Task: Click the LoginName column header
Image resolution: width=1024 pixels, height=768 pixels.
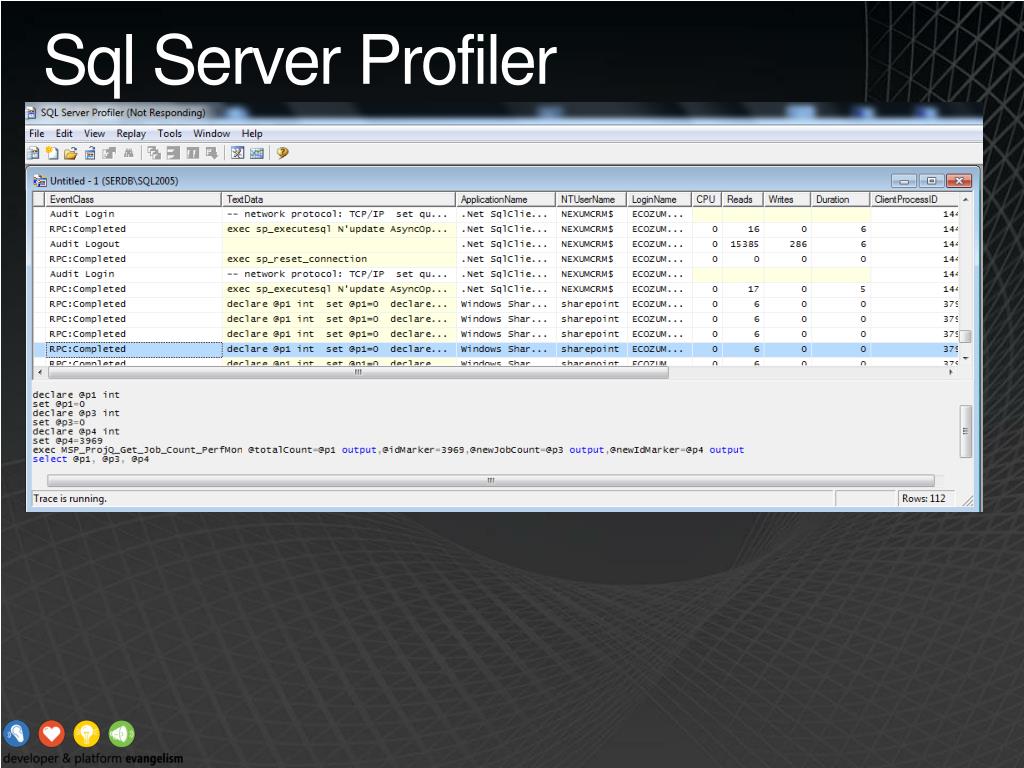Action: 659,199
